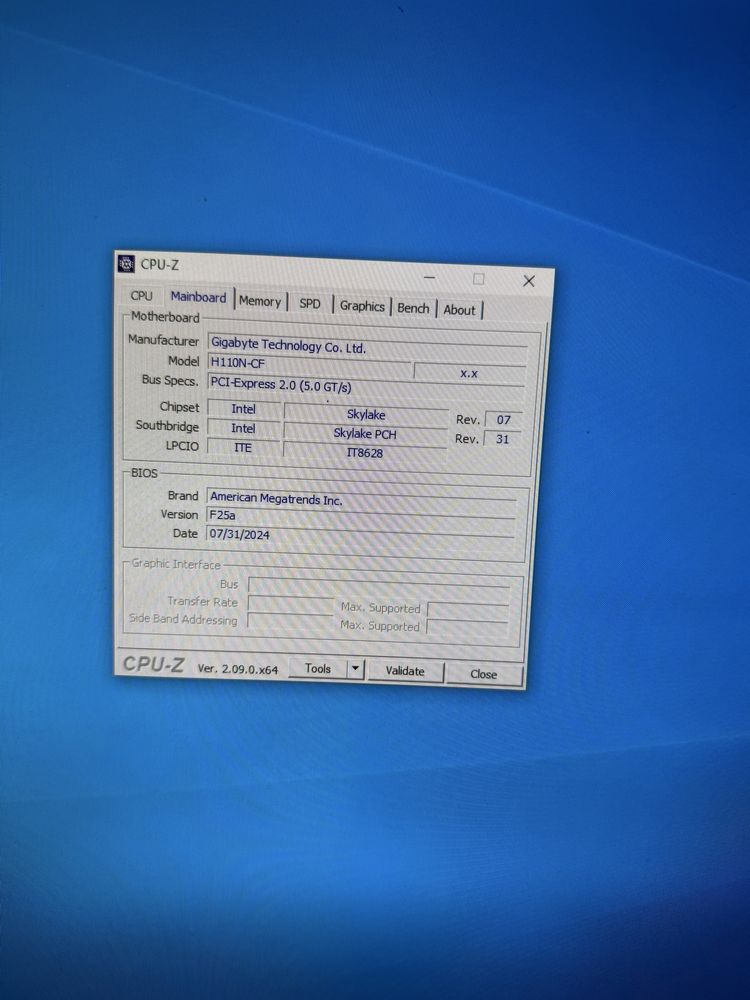Select the Chipset name Skylake
750x1000 pixels.
tap(366, 415)
